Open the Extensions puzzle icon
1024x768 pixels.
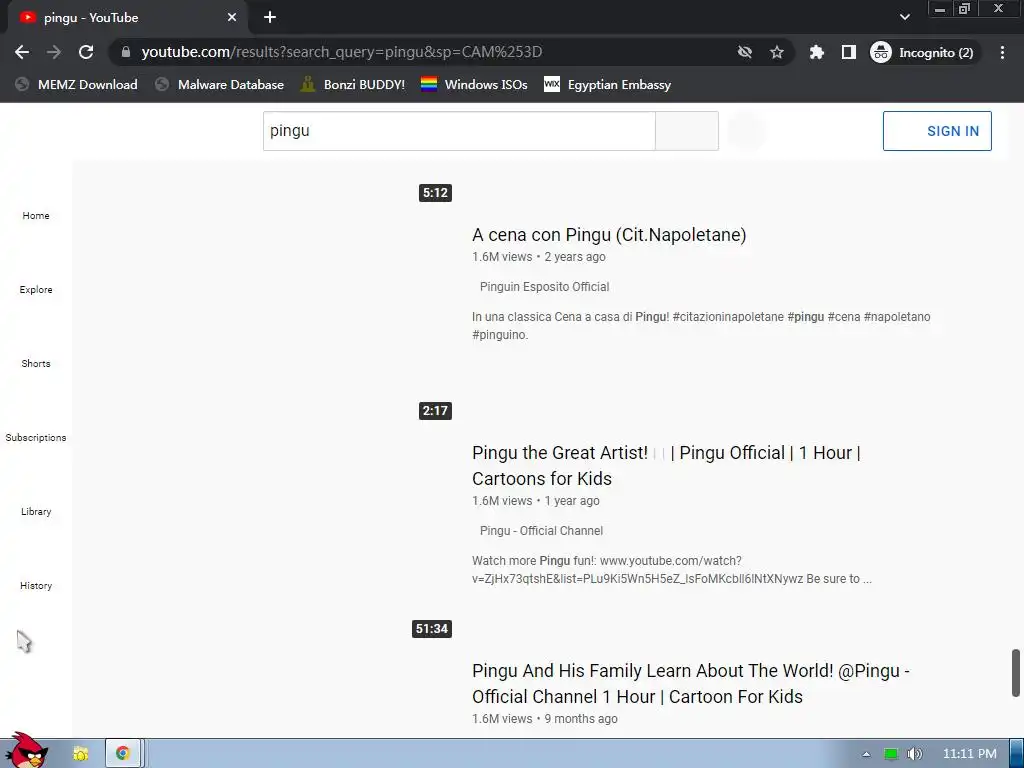pyautogui.click(x=816, y=52)
